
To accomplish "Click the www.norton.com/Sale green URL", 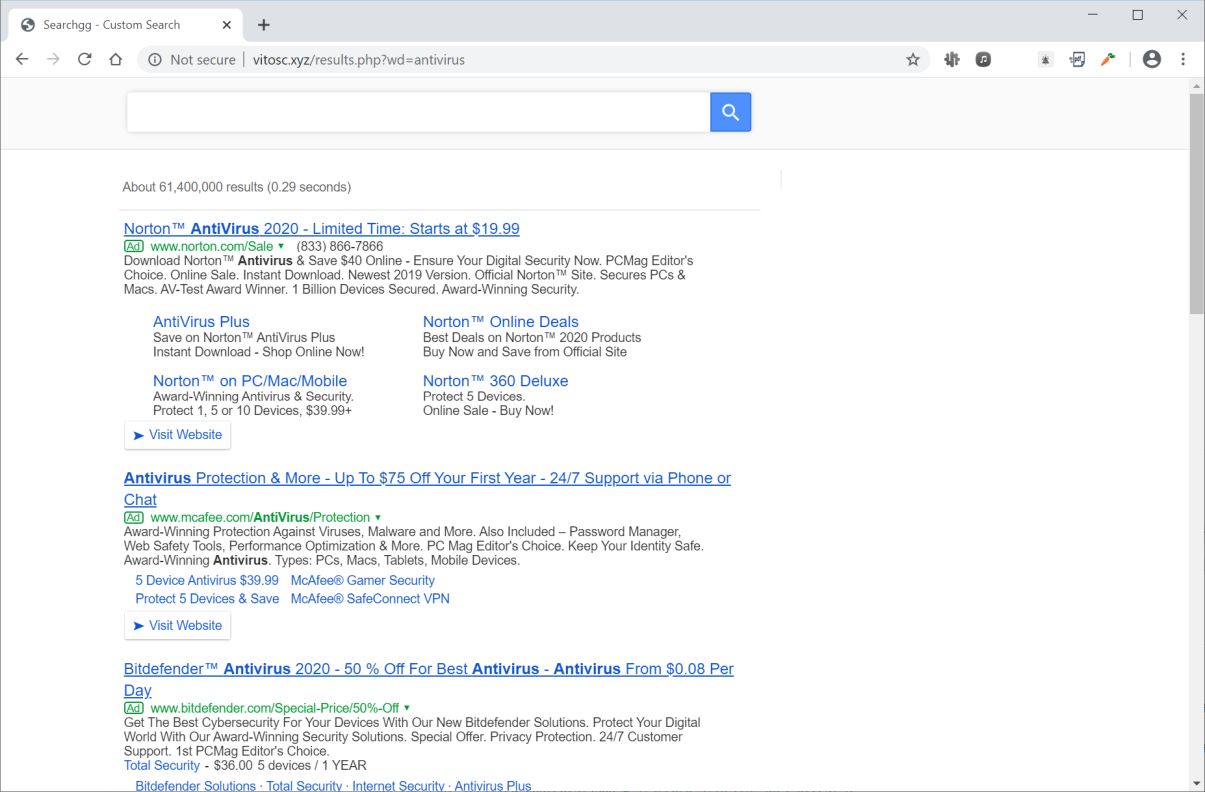I will tap(211, 246).
